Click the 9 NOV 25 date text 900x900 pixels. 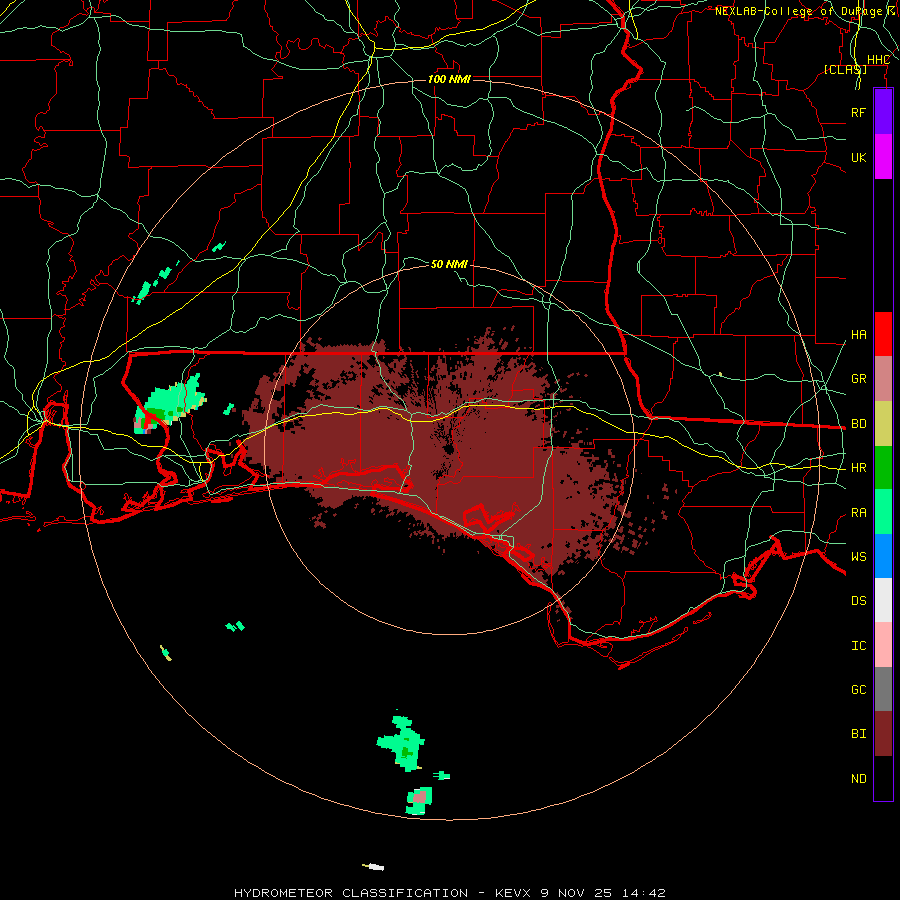coord(576,893)
